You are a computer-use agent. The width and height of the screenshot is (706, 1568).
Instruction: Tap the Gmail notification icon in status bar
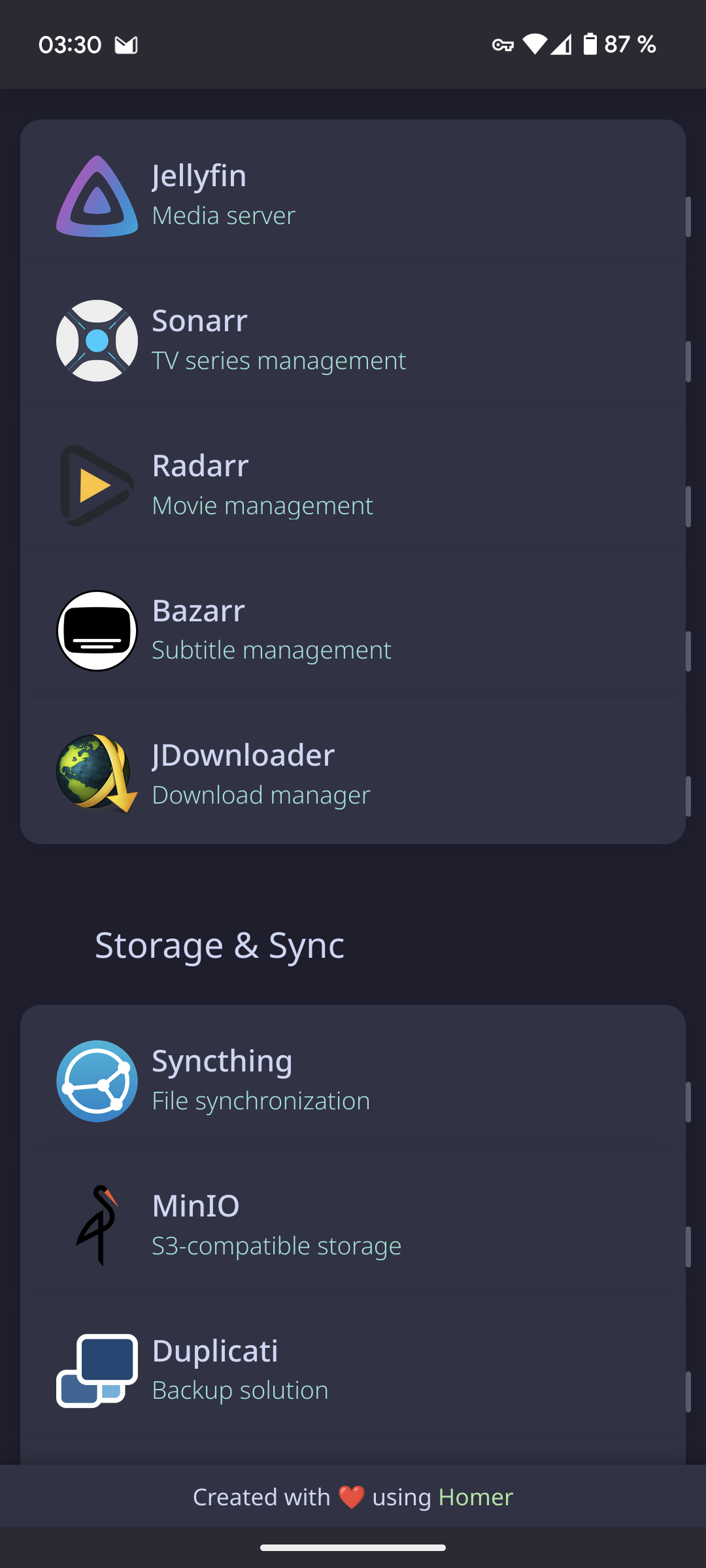126,45
